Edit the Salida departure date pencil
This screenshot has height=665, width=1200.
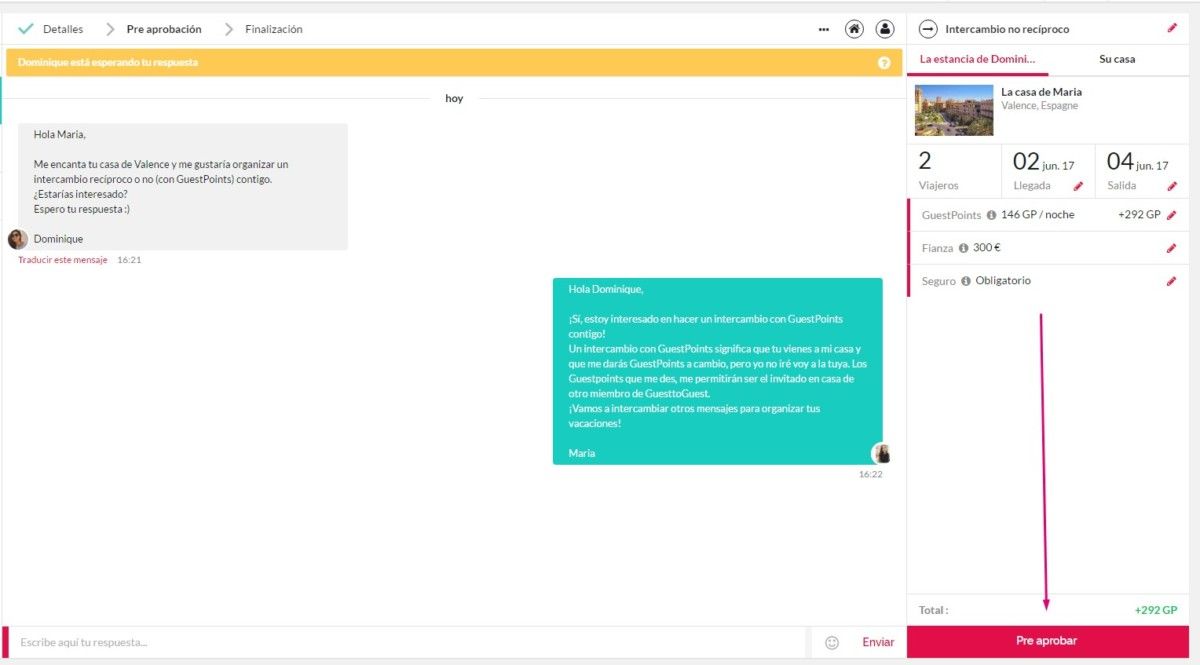click(x=1172, y=186)
